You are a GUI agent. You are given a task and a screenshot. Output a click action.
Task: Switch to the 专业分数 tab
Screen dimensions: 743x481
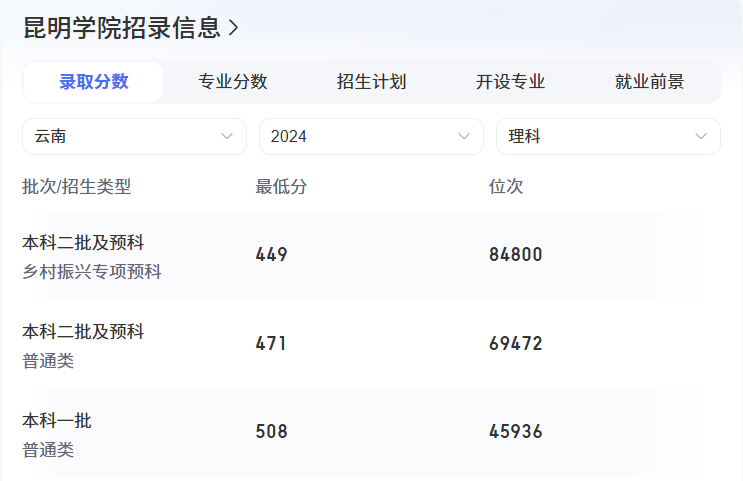pos(233,82)
